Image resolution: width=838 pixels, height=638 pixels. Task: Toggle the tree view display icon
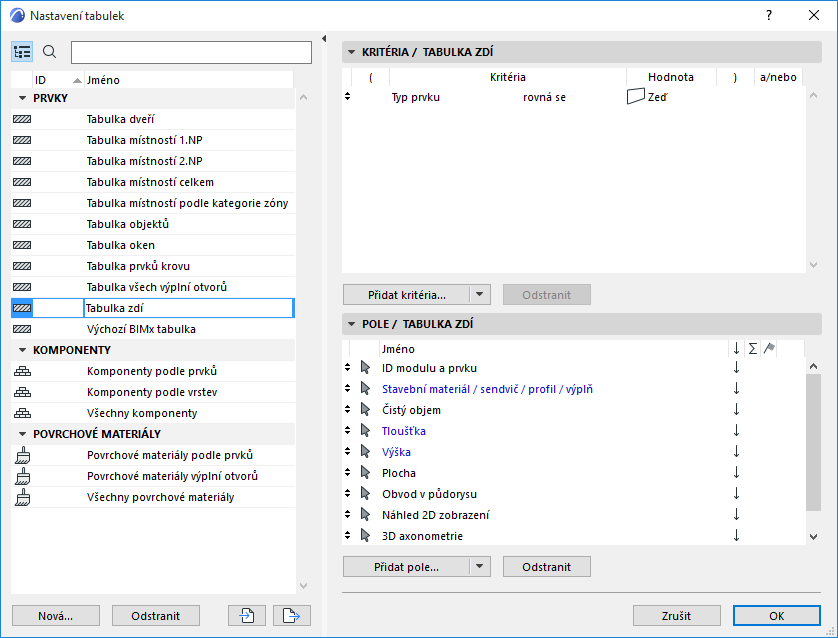[22, 52]
